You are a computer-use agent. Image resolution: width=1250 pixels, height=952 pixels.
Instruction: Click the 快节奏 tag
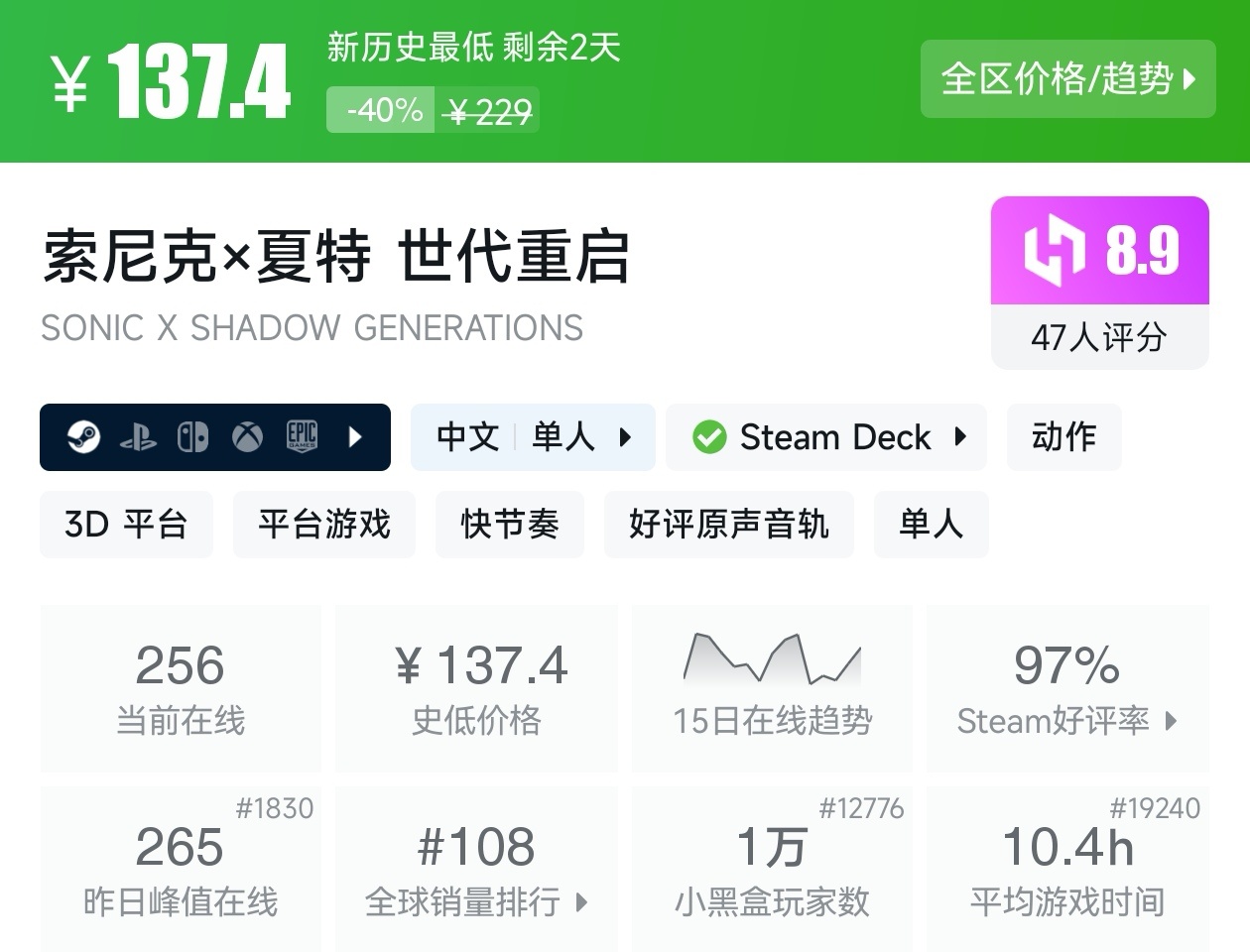[510, 524]
